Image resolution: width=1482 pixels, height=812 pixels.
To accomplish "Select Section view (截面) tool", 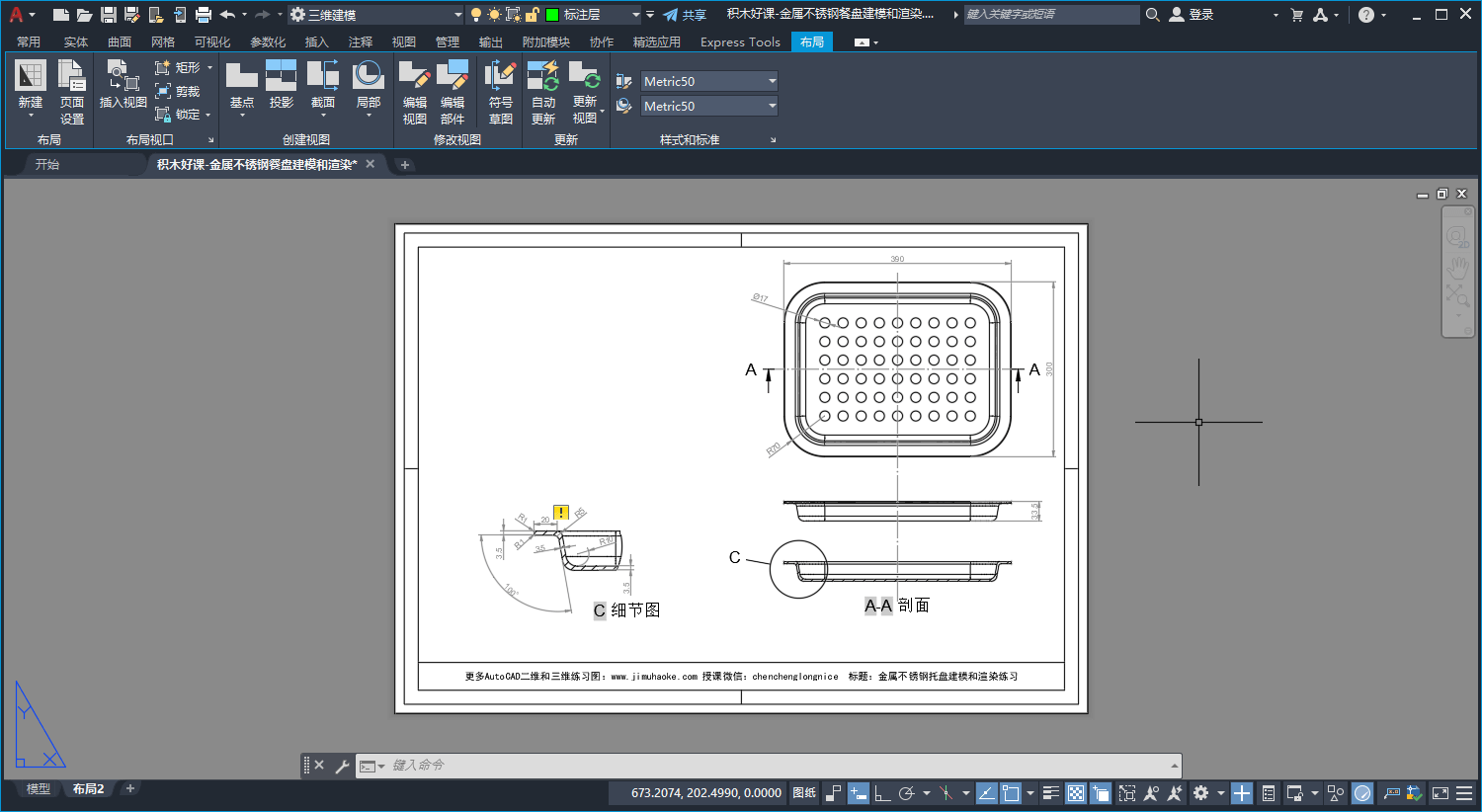I will [x=323, y=77].
